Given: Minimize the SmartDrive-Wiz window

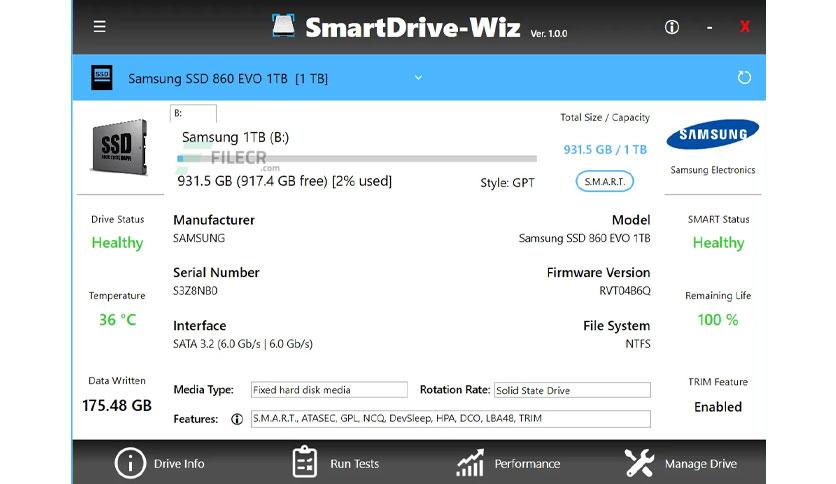Looking at the screenshot, I should point(709,27).
